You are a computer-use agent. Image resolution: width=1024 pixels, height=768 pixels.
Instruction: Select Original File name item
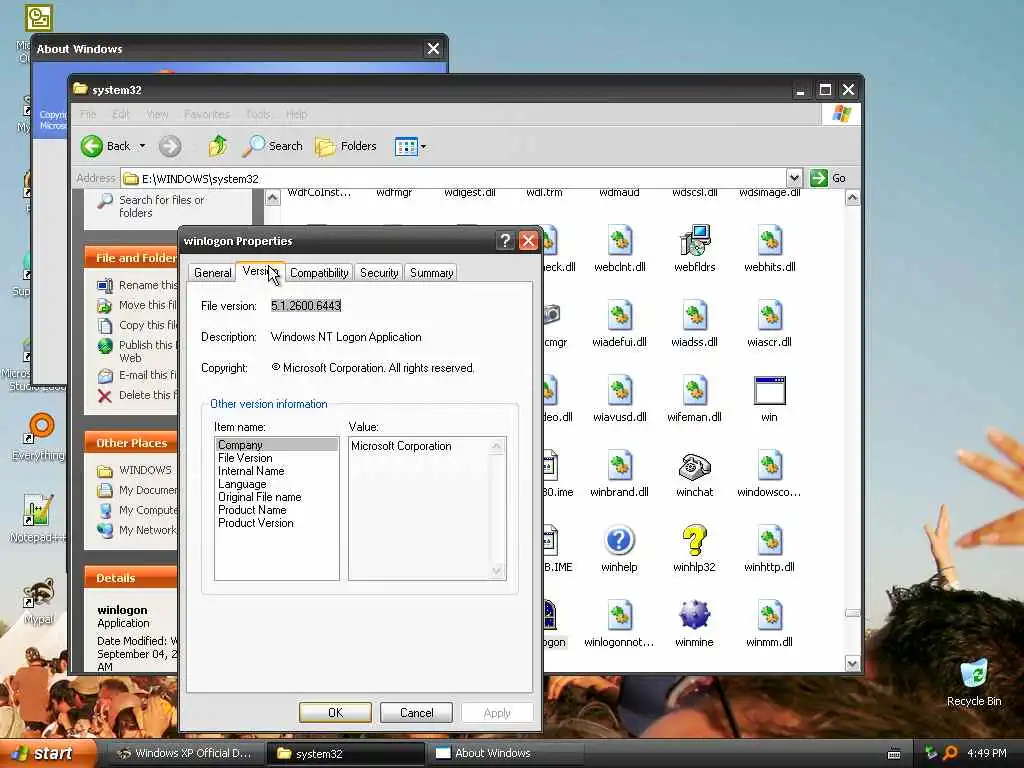click(x=277, y=497)
